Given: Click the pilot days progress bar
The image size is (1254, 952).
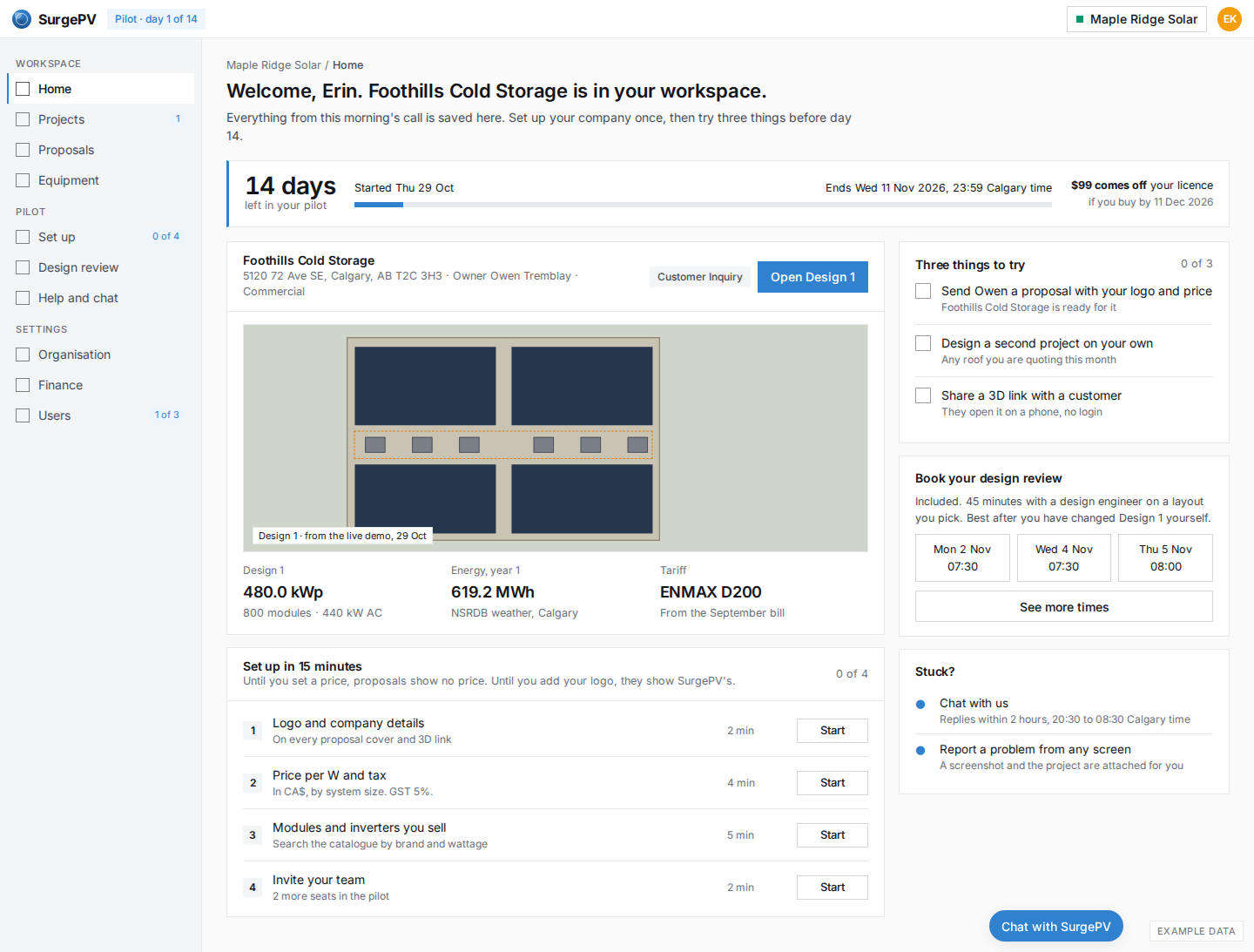Looking at the screenshot, I should tap(703, 205).
